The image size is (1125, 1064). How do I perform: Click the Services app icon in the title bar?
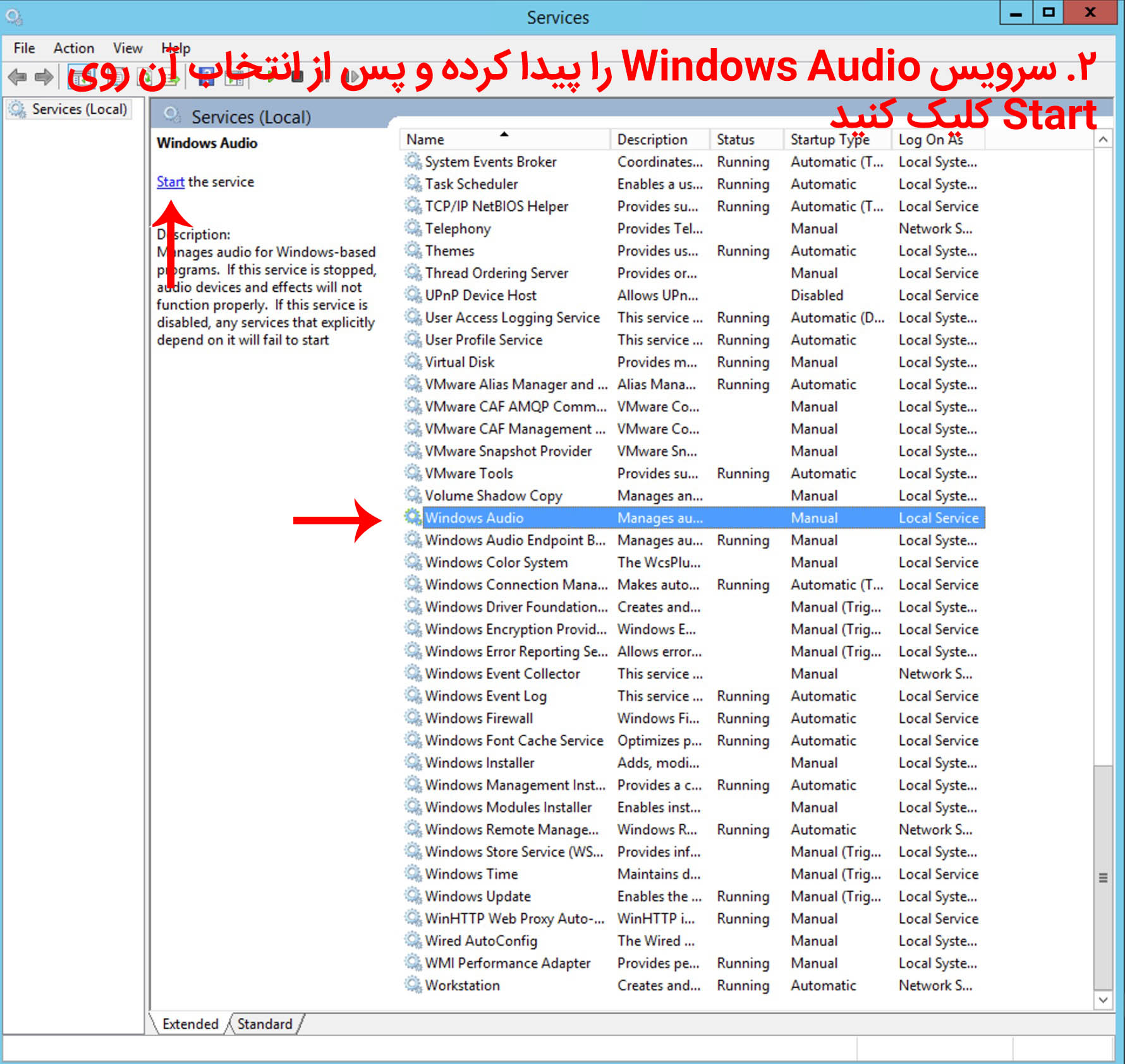click(x=14, y=17)
